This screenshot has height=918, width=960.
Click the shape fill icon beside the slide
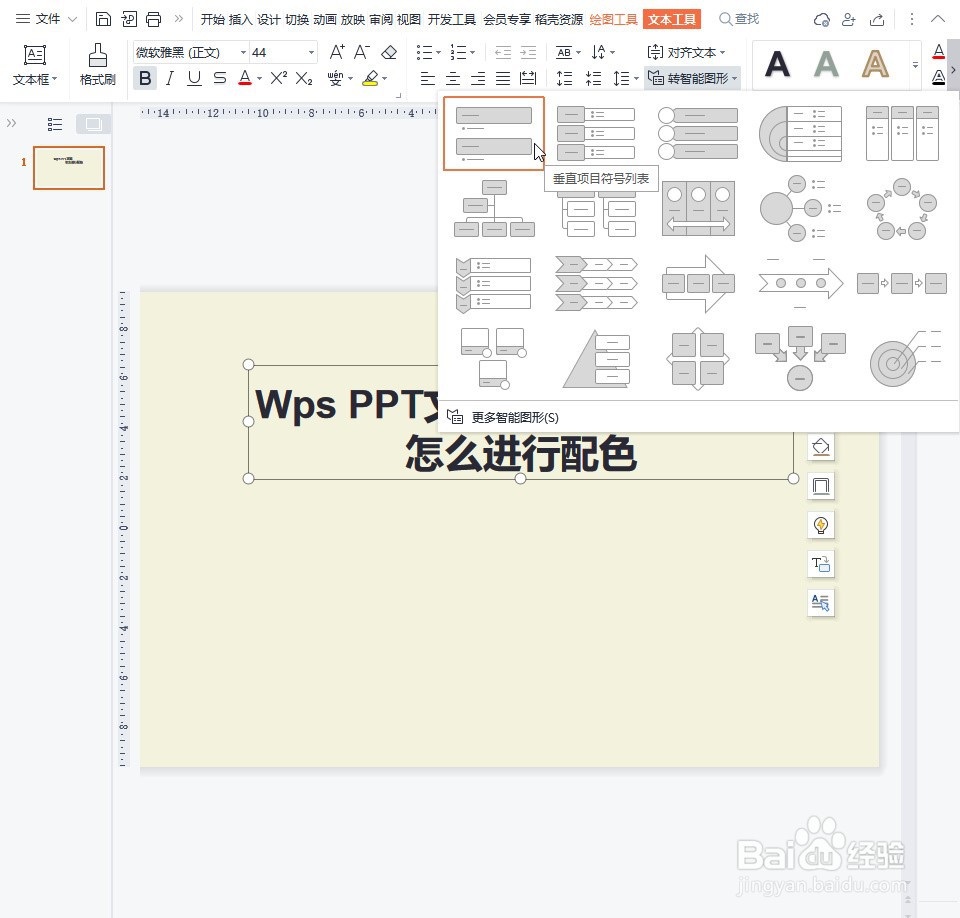pos(820,447)
